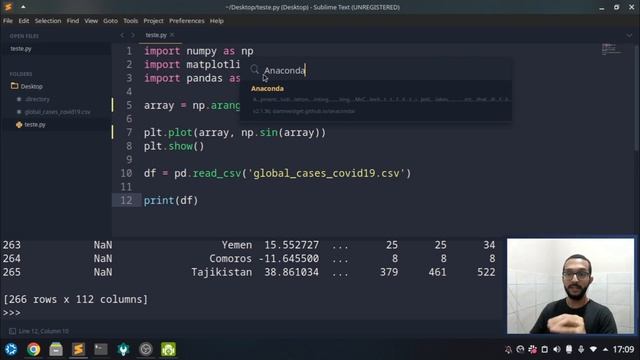Go to next tab with right arrow

132,35
